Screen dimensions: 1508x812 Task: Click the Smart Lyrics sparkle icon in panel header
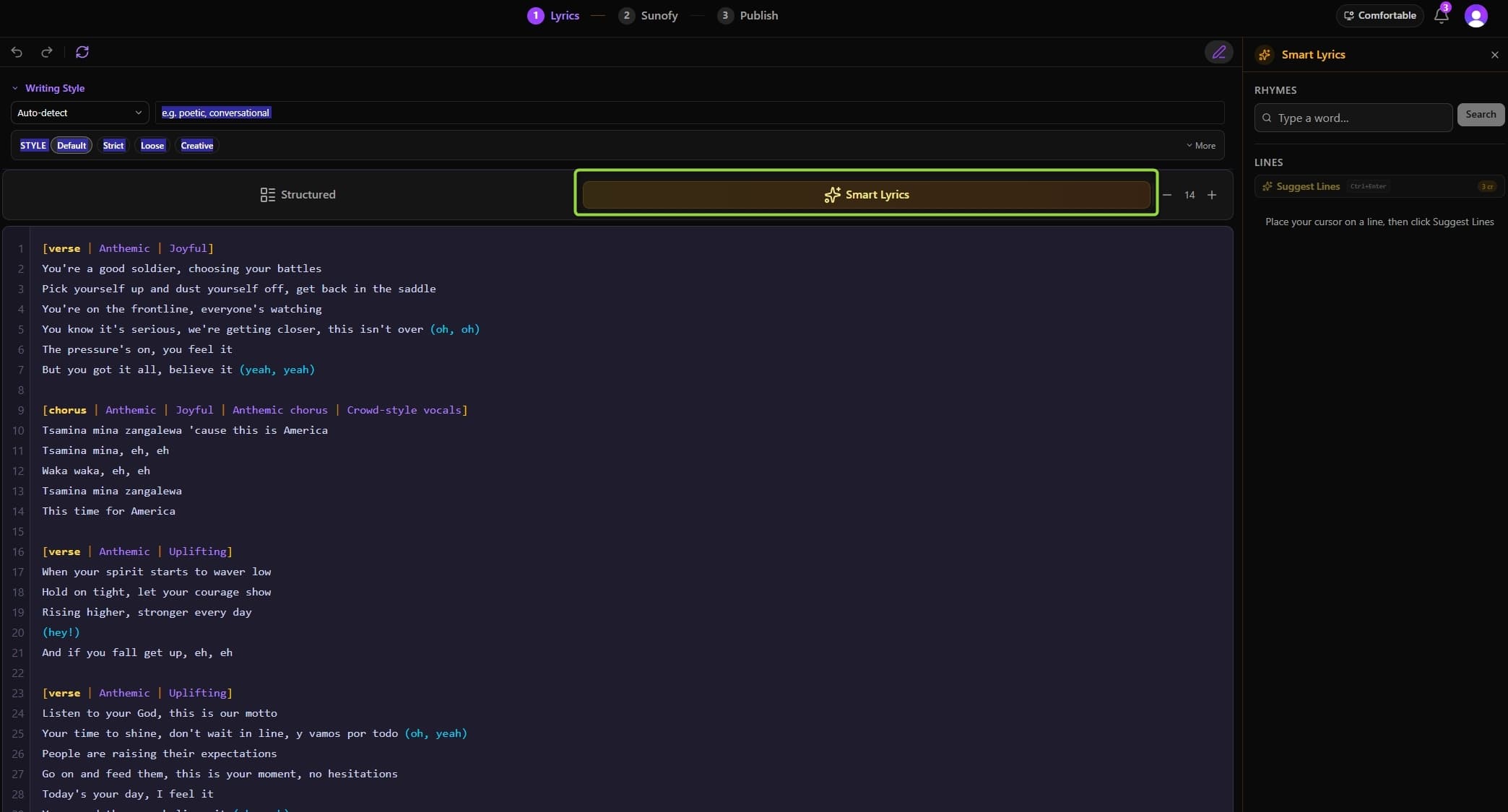tap(1264, 55)
